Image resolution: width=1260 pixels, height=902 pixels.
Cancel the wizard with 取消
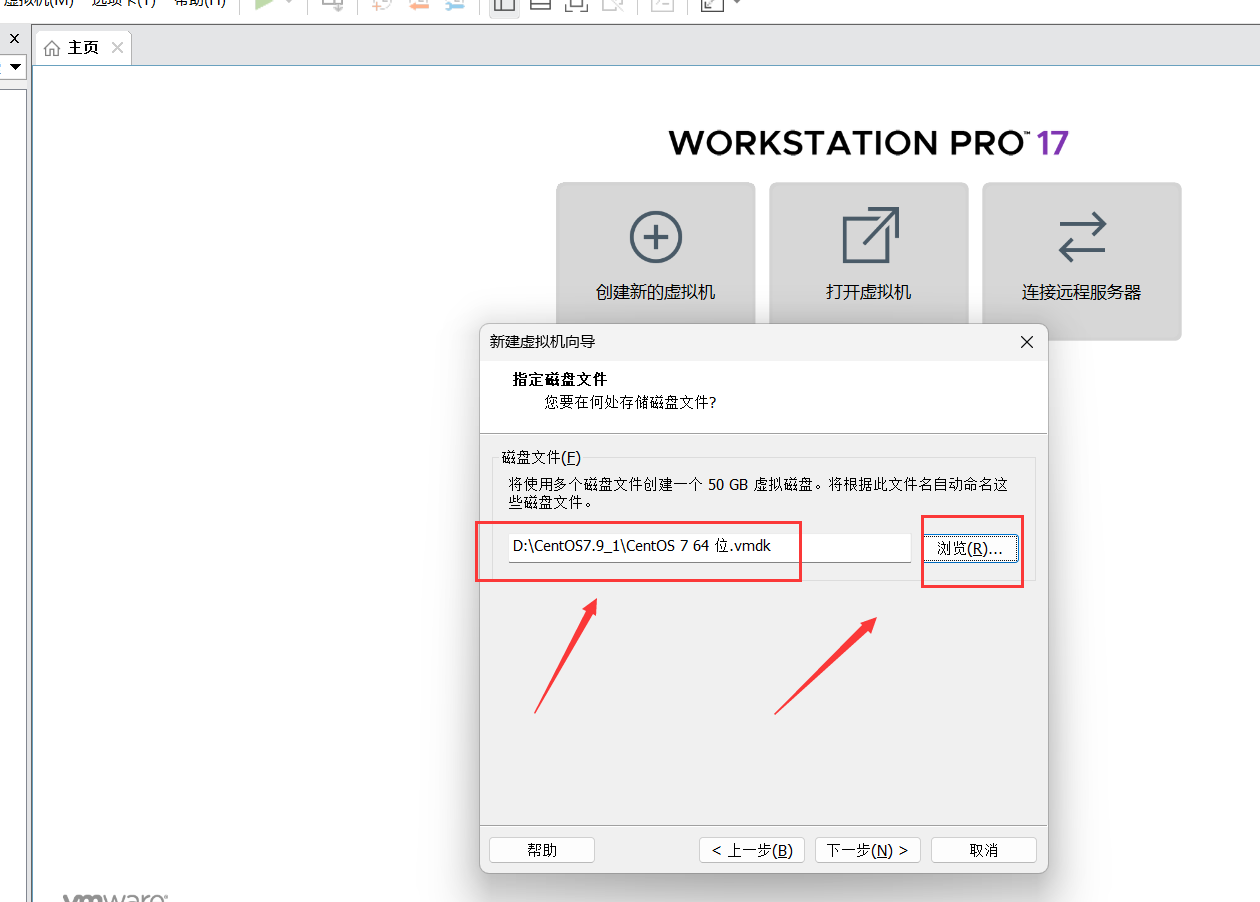tap(984, 850)
